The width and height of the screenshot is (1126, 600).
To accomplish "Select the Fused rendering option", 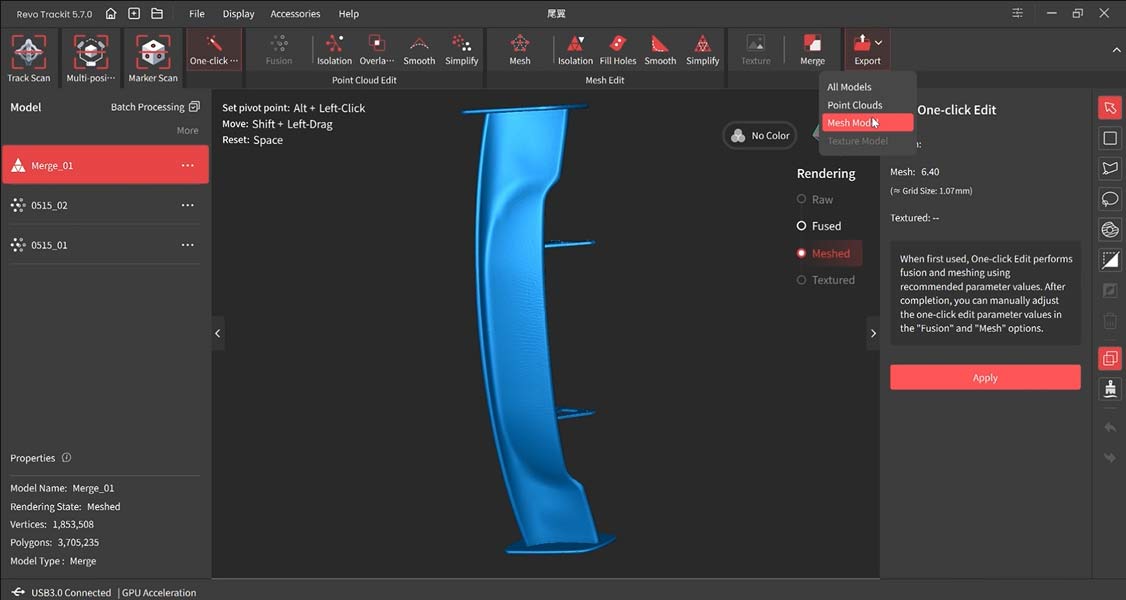I will pyautogui.click(x=825, y=226).
